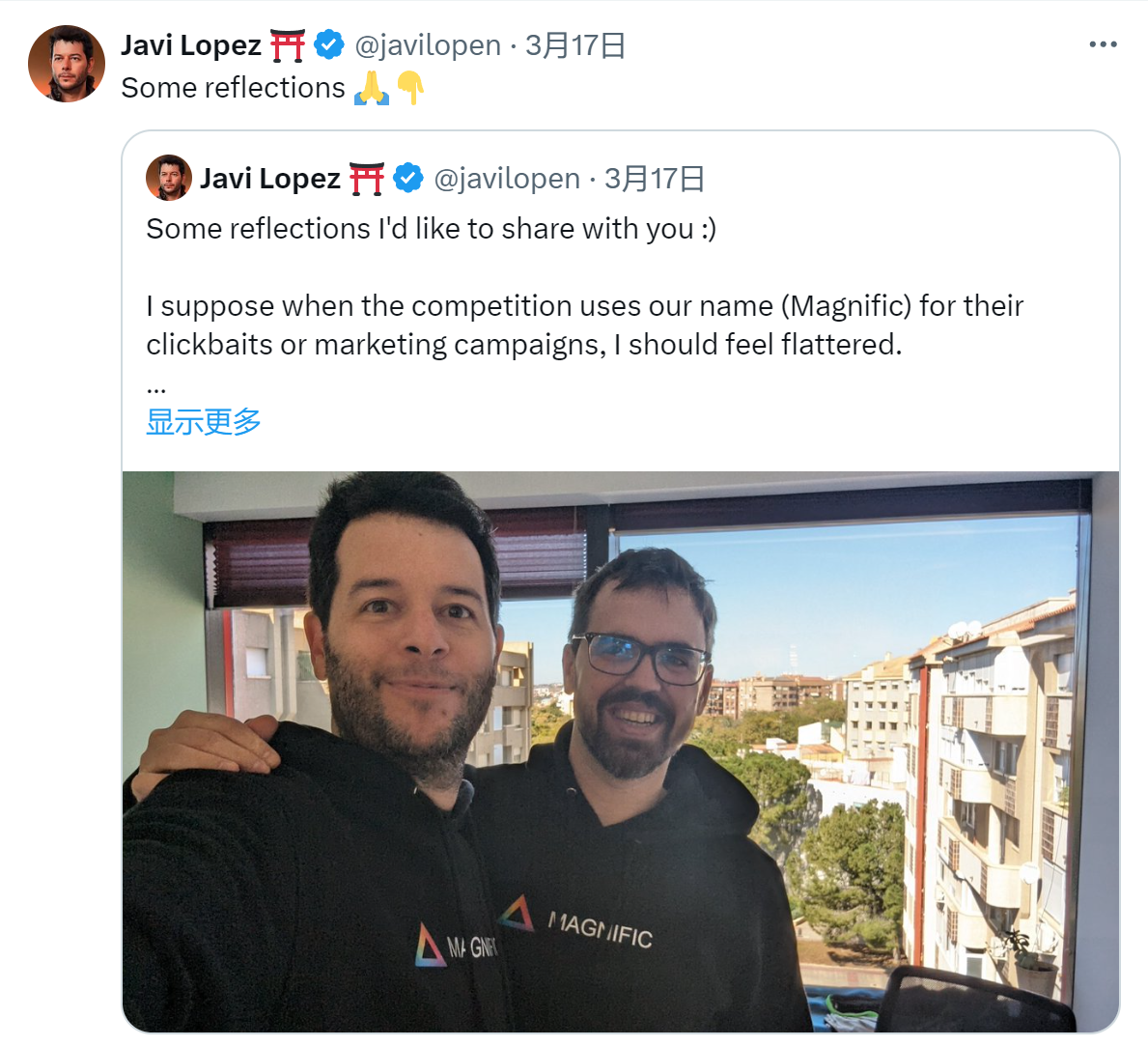Click the praying hands emoji
This screenshot has width=1148, height=1046.
[372, 88]
